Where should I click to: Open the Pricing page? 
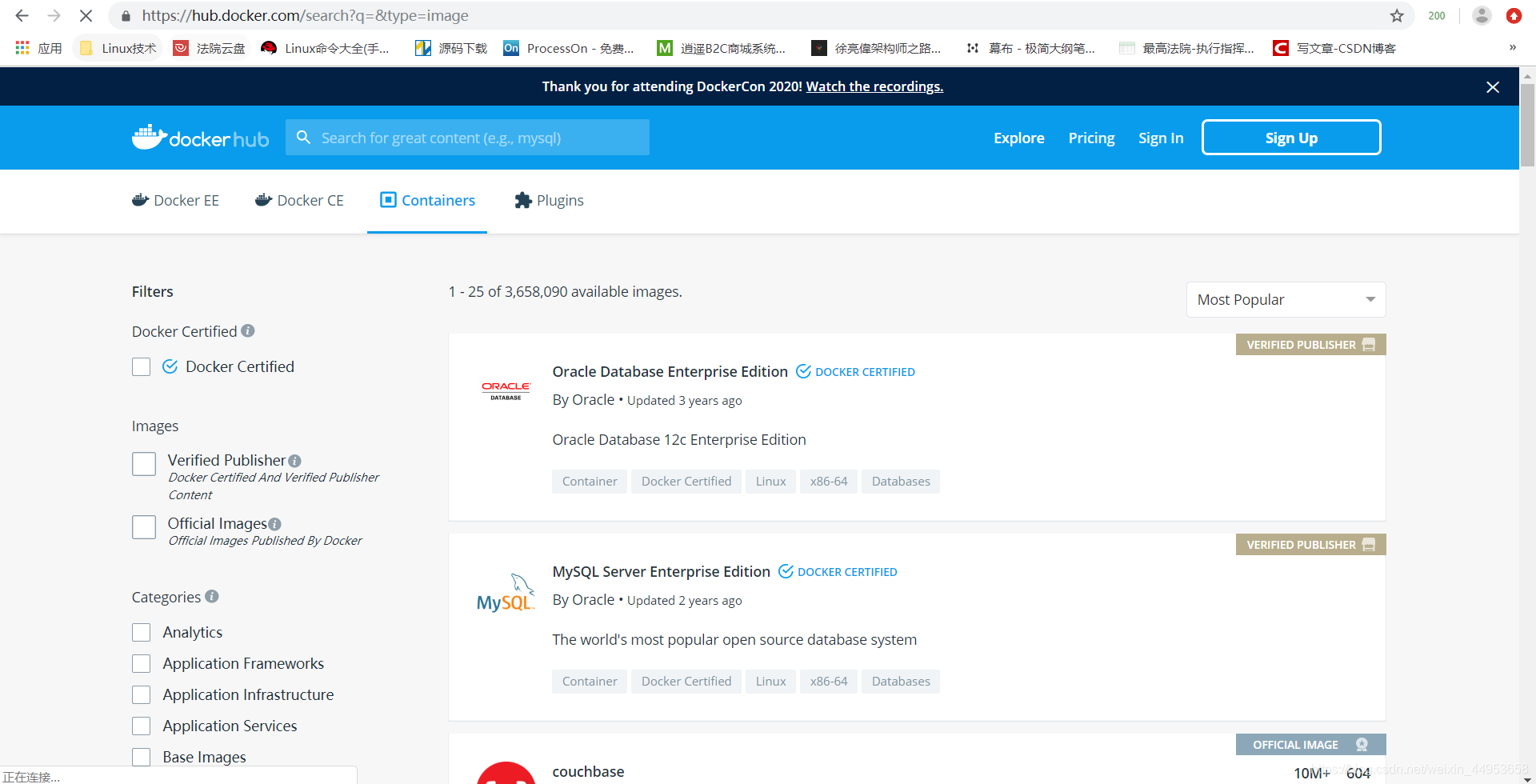(x=1091, y=138)
